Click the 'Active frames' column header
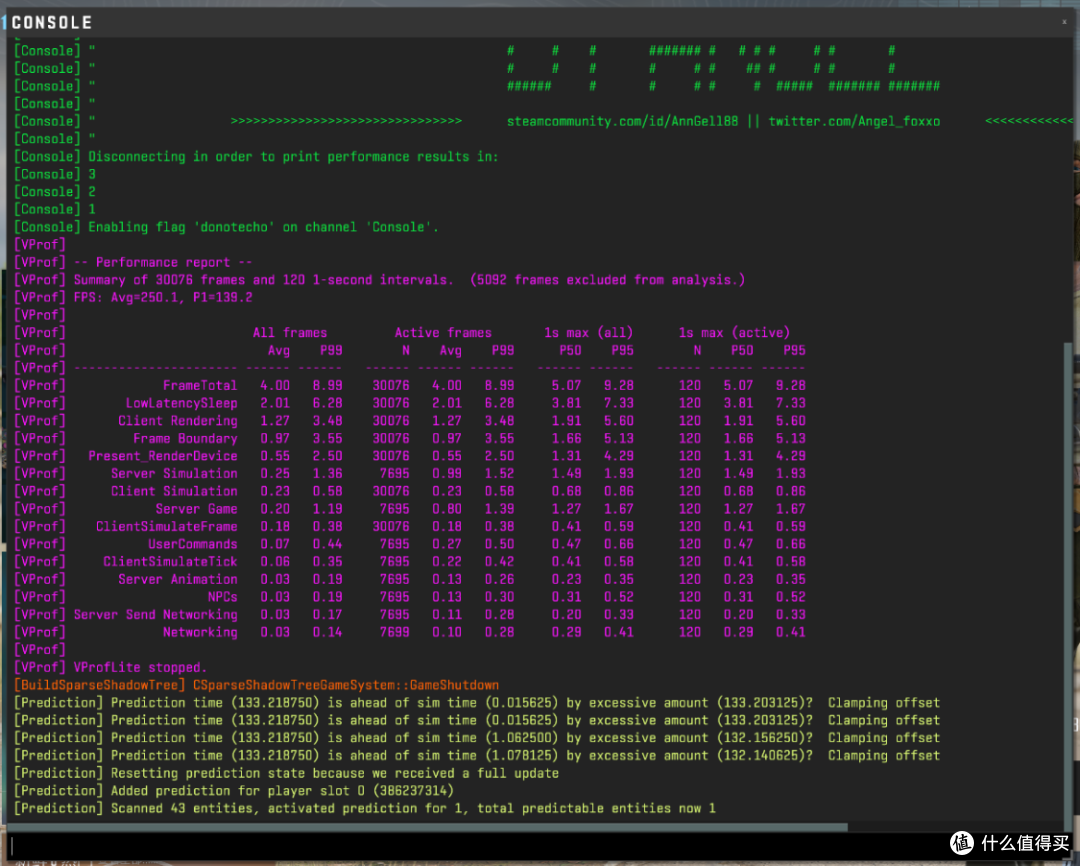 (443, 333)
